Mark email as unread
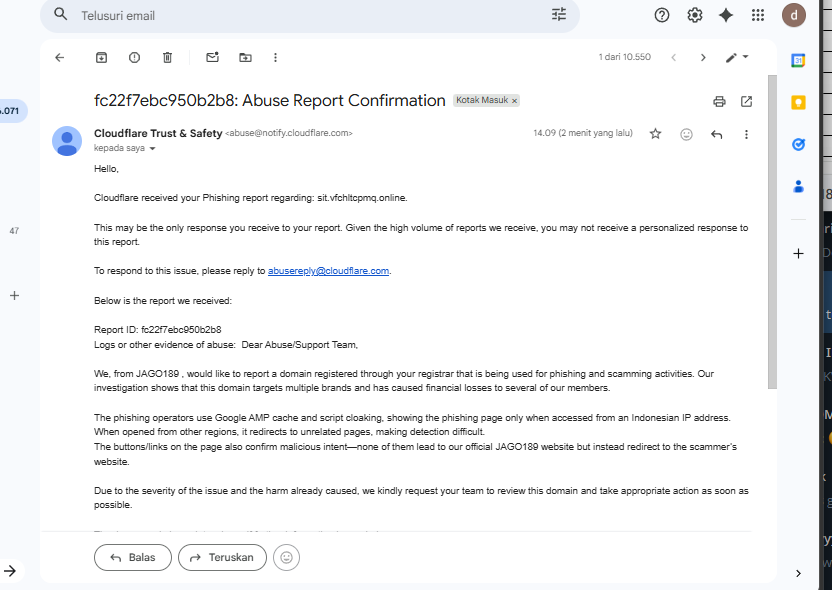 coord(212,57)
